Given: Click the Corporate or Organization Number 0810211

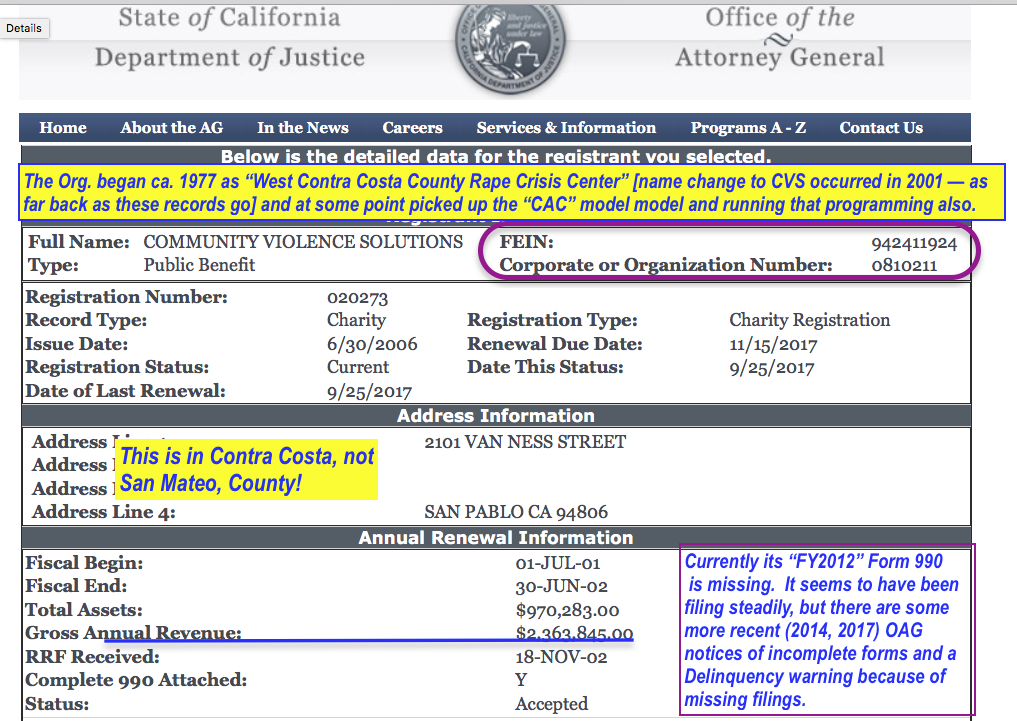Looking at the screenshot, I should [903, 265].
